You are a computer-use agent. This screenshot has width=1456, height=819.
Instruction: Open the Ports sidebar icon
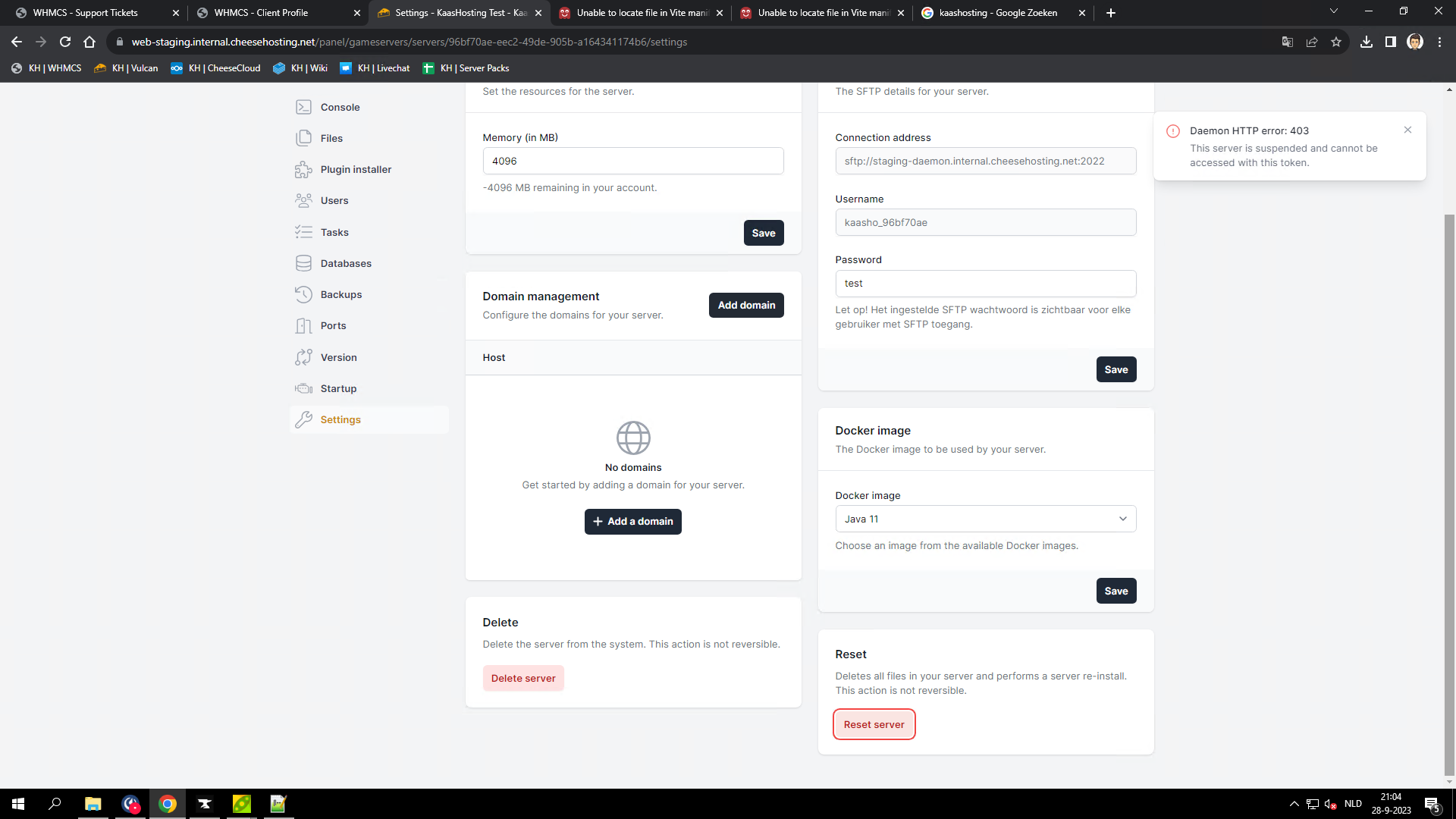pyautogui.click(x=303, y=325)
